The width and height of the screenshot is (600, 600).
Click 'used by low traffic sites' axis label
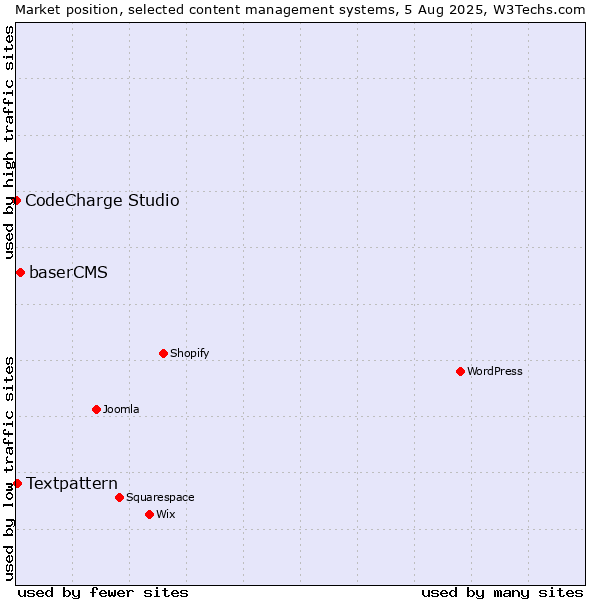pyautogui.click(x=8, y=469)
